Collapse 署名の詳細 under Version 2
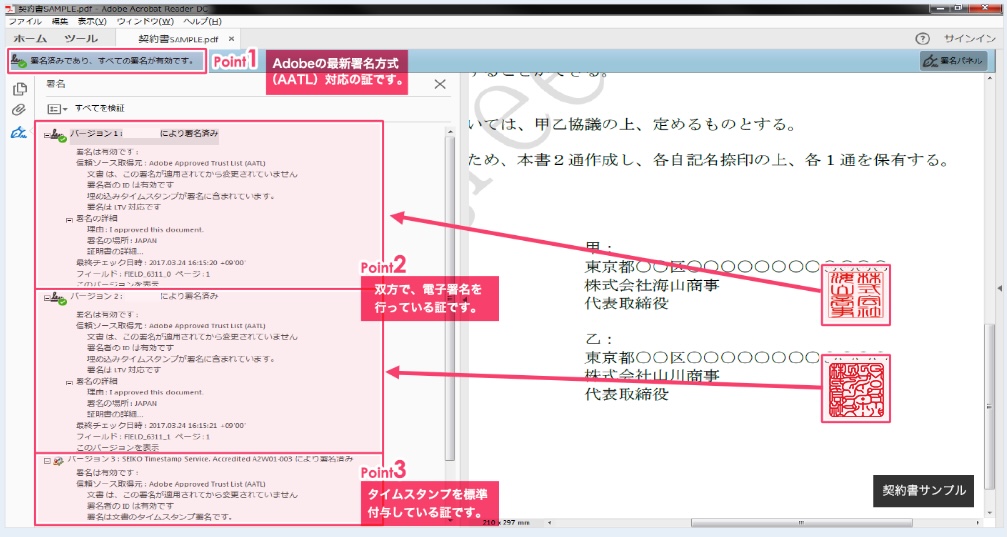The height and width of the screenshot is (537, 1007). tap(69, 383)
